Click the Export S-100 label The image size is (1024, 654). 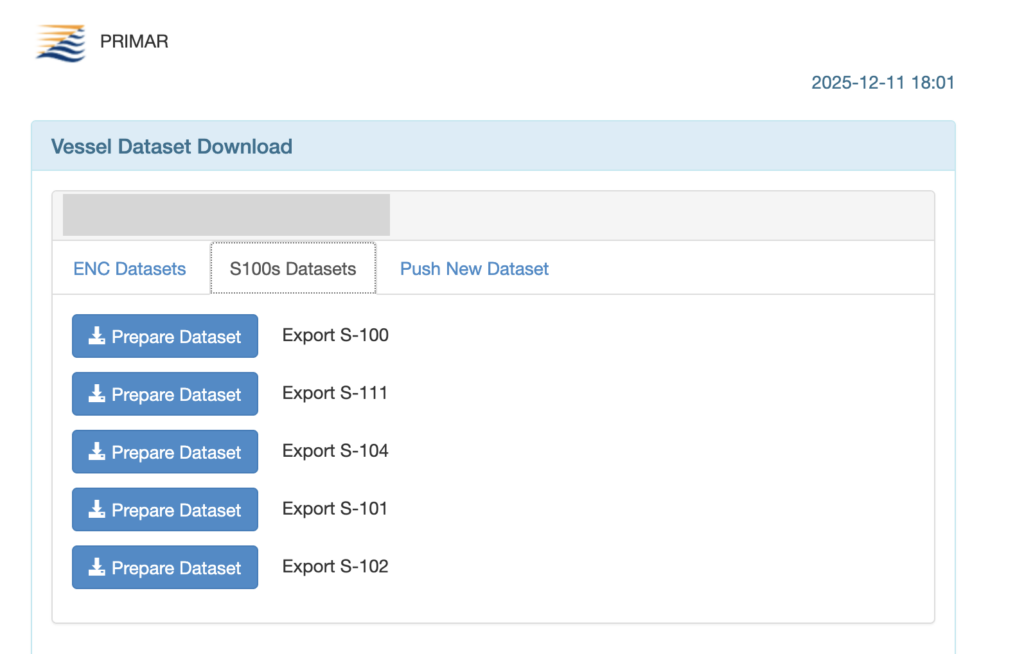pyautogui.click(x=335, y=335)
